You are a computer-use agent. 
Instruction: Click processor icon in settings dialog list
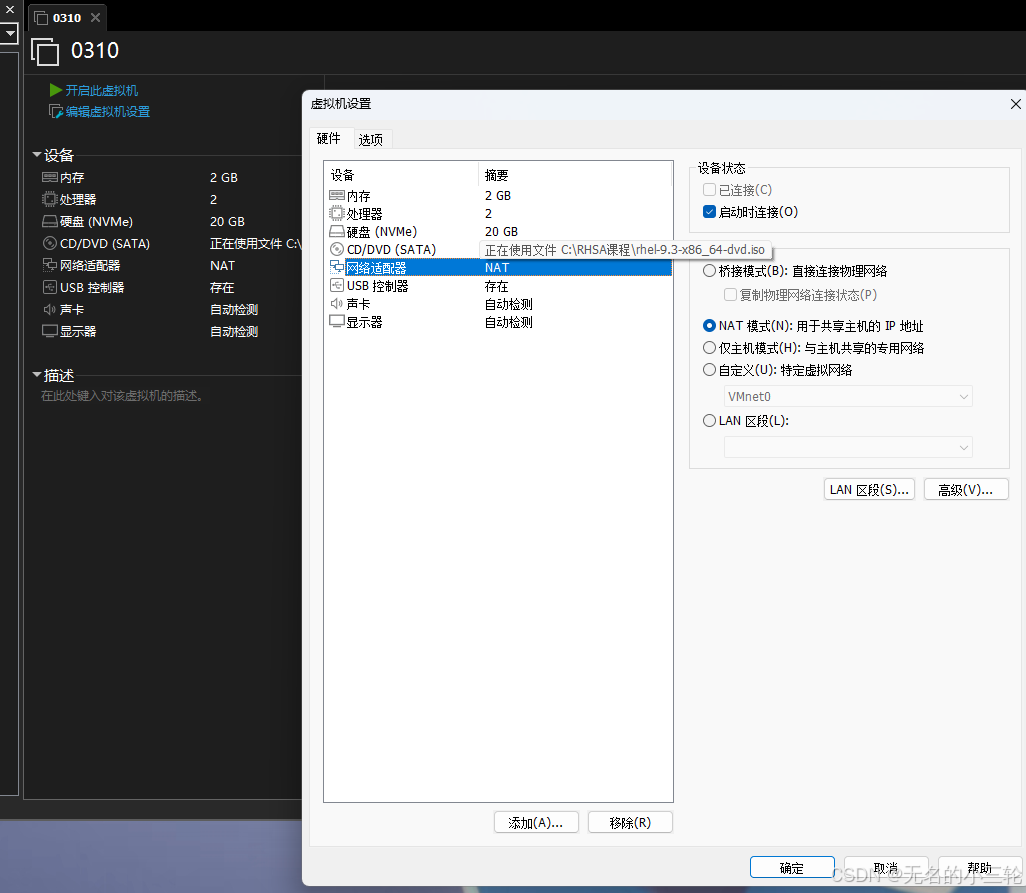(x=336, y=213)
